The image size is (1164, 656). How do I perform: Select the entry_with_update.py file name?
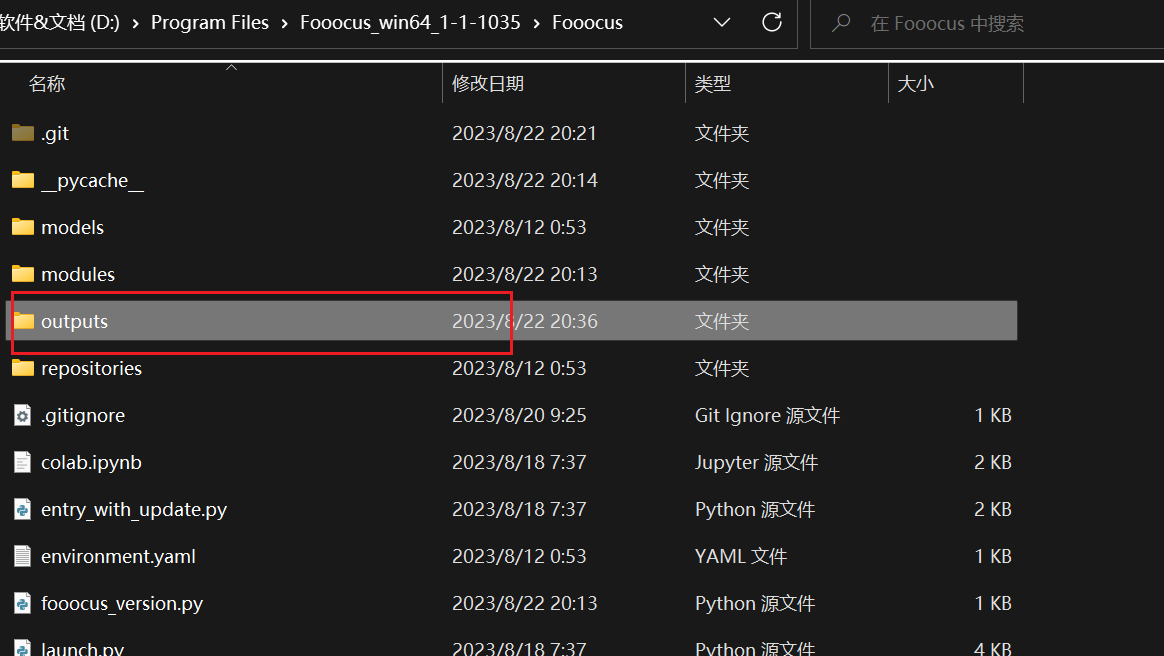134,510
